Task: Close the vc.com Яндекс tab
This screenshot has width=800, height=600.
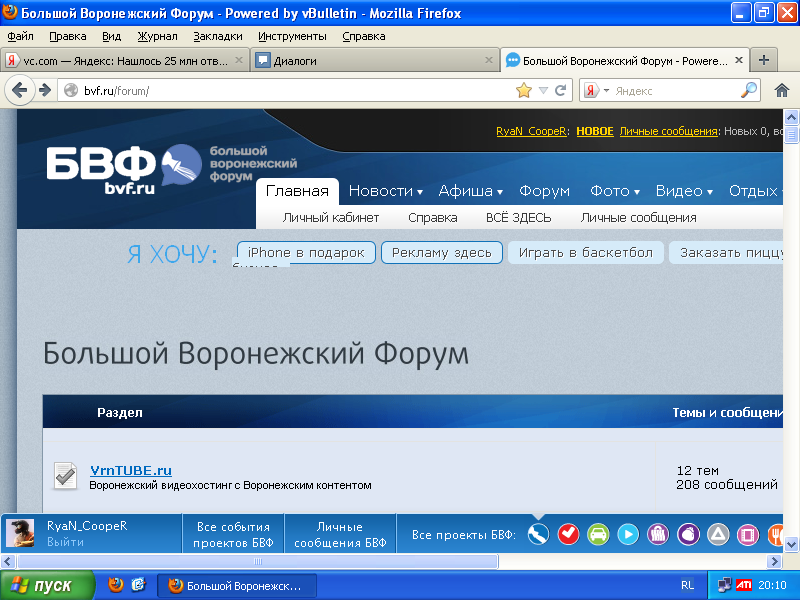Action: tap(239, 60)
